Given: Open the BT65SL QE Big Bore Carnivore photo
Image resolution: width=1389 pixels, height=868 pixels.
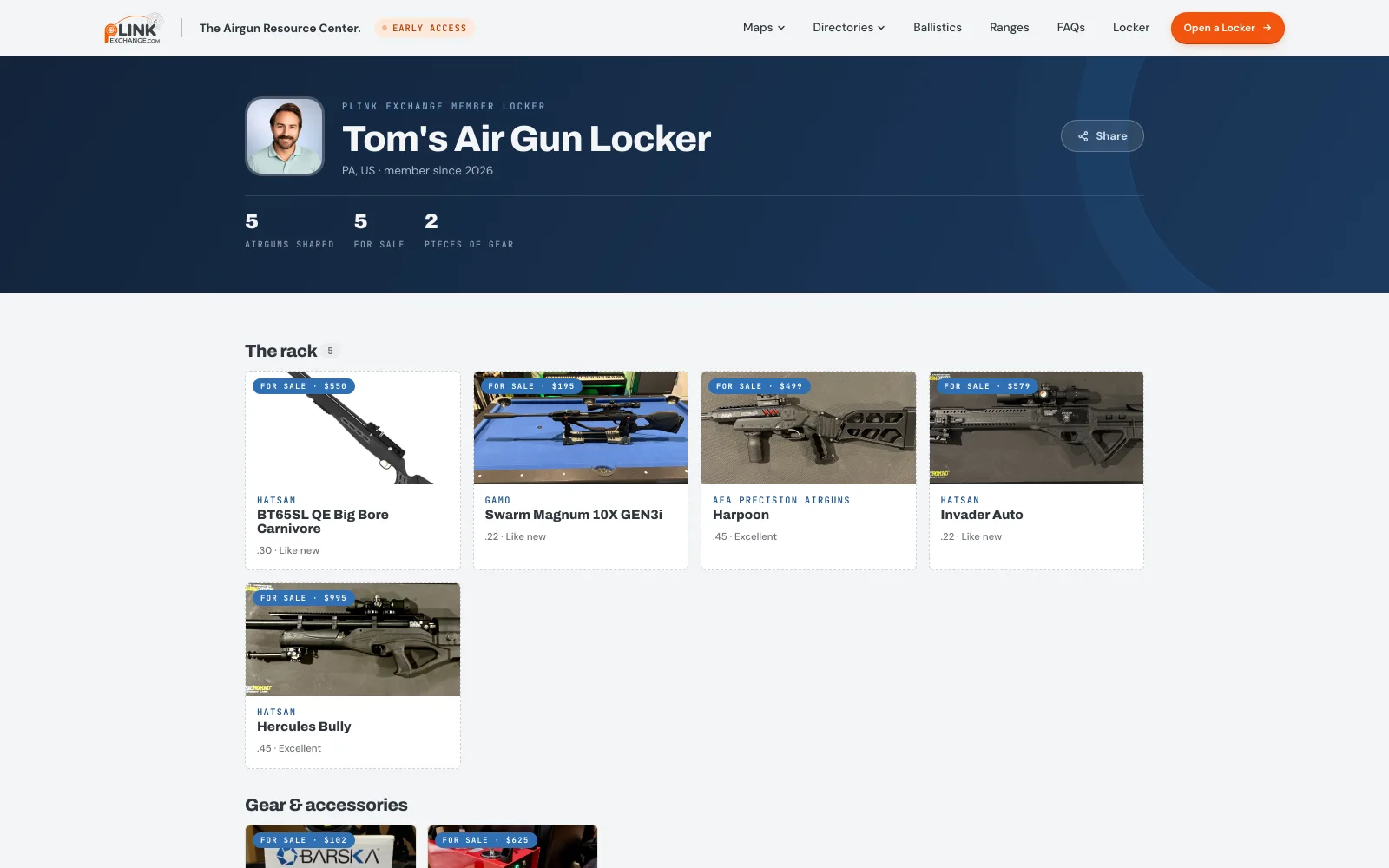Looking at the screenshot, I should pyautogui.click(x=352, y=428).
